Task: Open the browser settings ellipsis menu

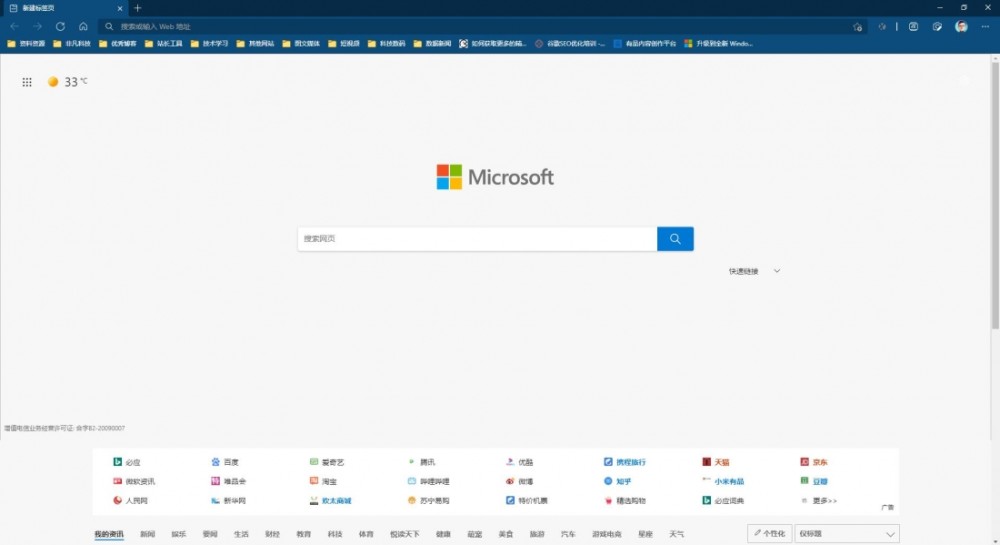Action: tap(985, 27)
